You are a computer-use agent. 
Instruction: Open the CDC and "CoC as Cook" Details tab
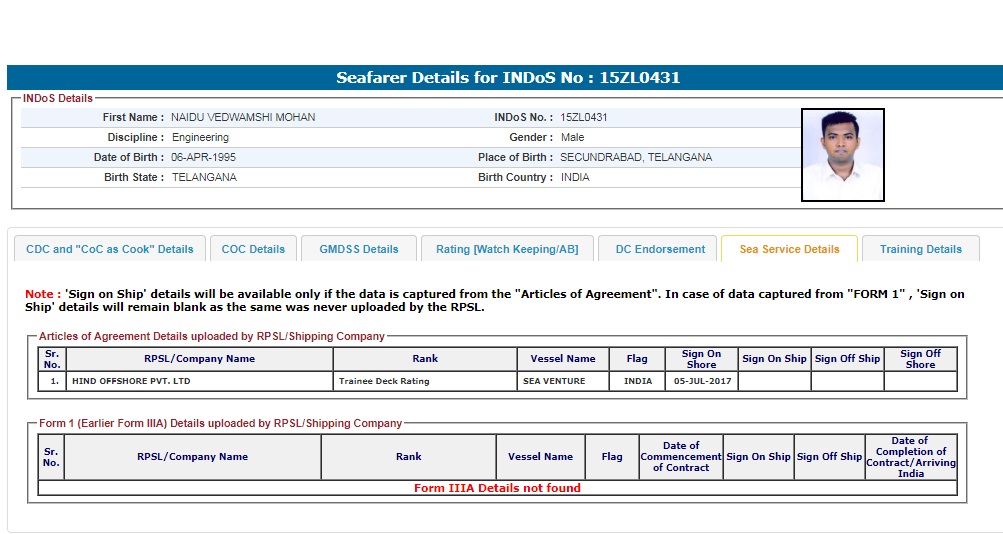point(110,249)
